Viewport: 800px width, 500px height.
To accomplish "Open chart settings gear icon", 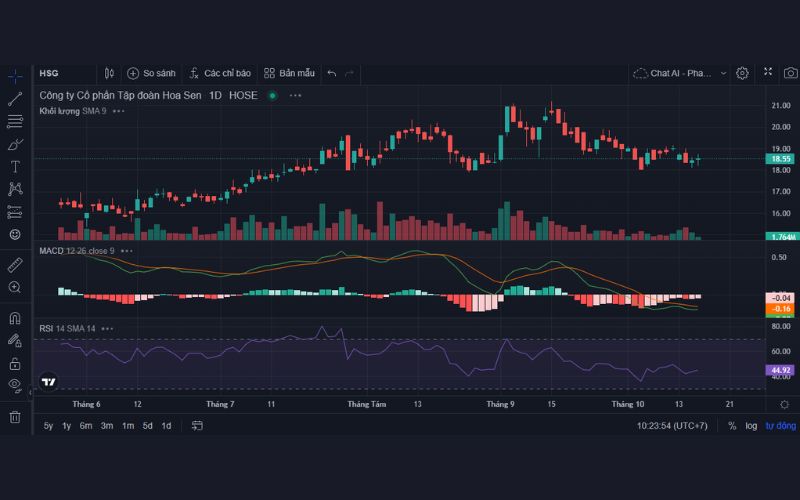I will tap(742, 73).
